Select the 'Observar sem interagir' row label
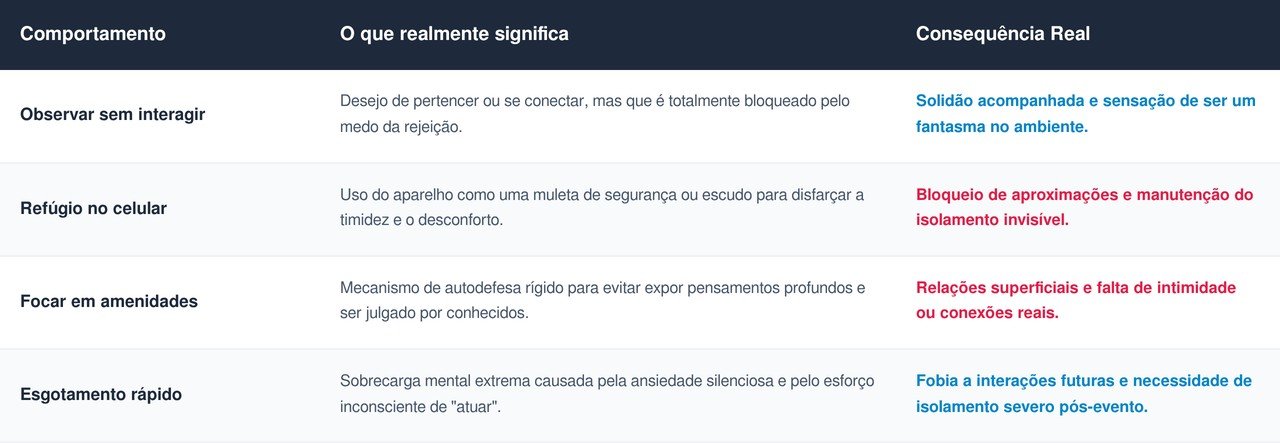Viewport: 1280px width, 443px height. (x=112, y=115)
